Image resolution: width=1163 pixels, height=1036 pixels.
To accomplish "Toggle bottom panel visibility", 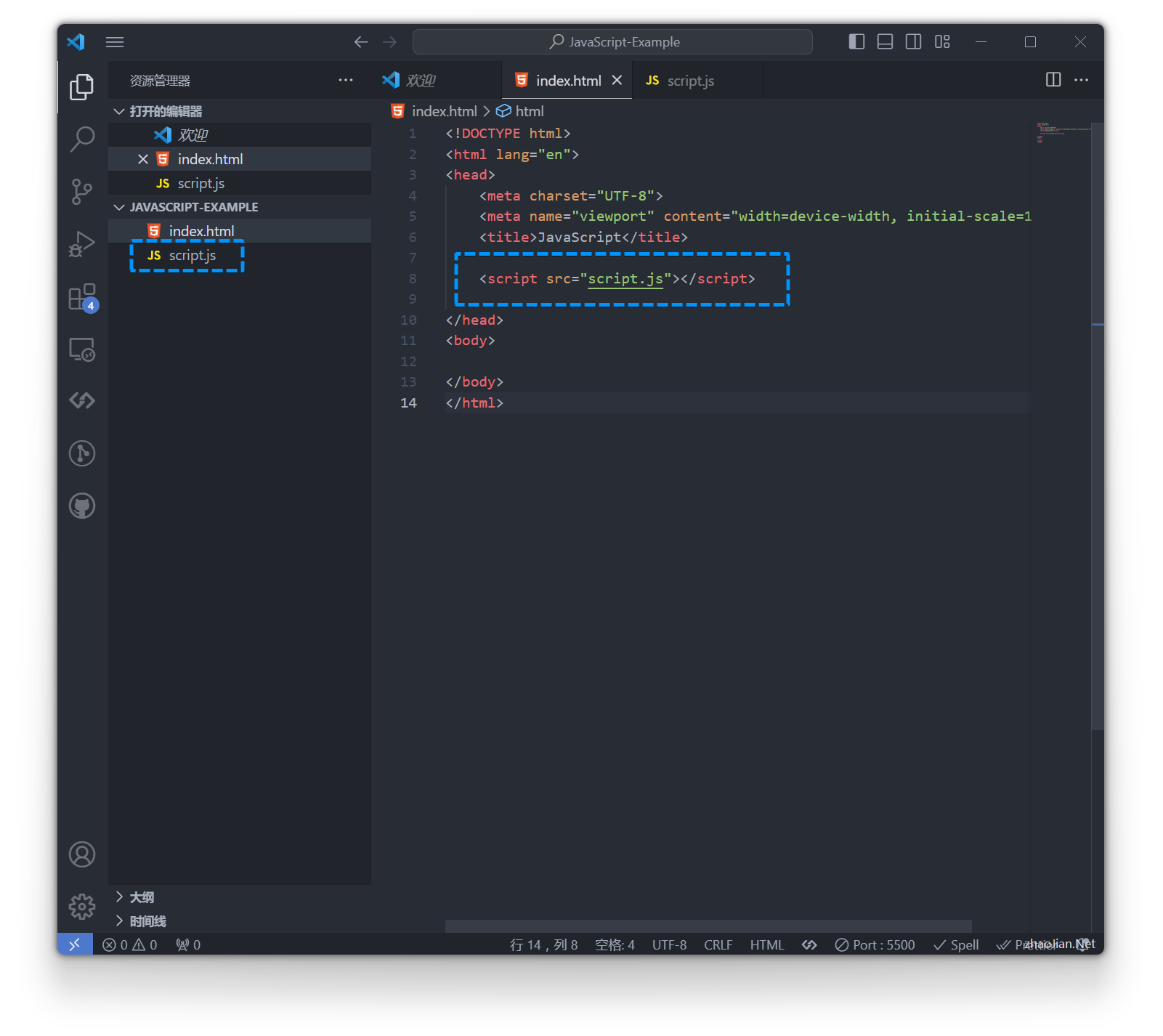I will (885, 41).
